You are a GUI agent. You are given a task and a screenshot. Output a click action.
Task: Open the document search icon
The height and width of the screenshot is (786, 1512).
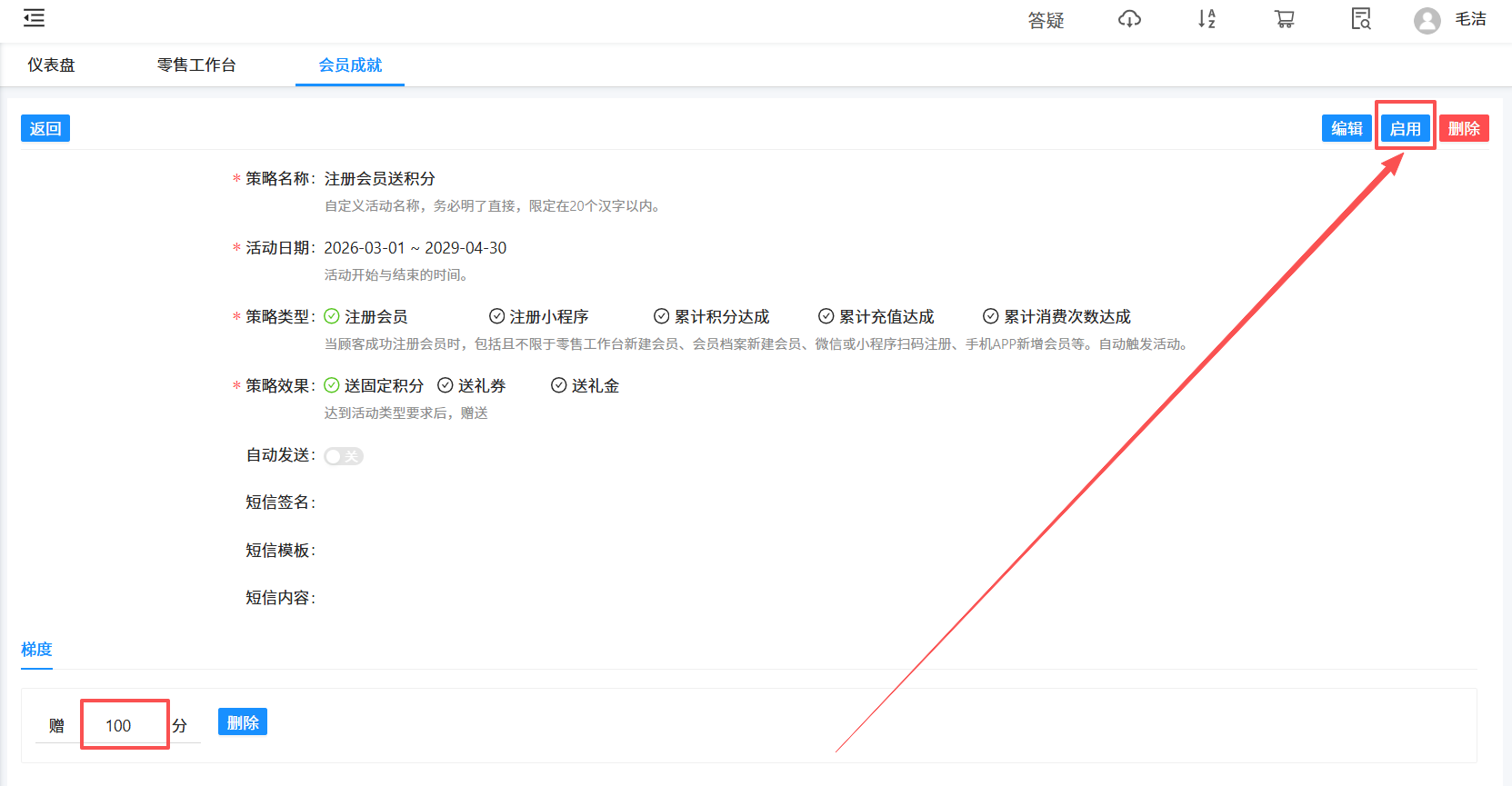[1360, 19]
